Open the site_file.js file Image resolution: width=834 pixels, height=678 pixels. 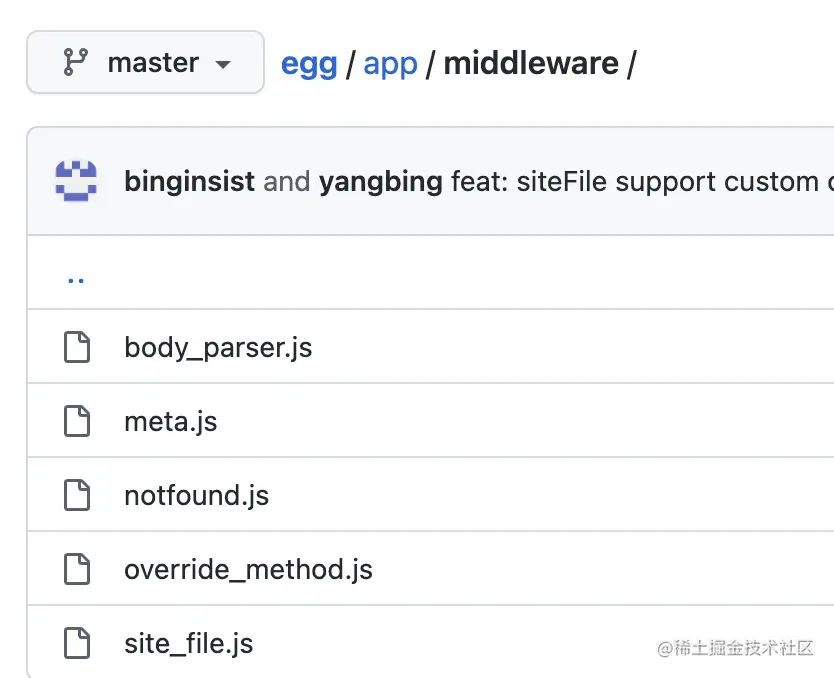pyautogui.click(x=188, y=643)
